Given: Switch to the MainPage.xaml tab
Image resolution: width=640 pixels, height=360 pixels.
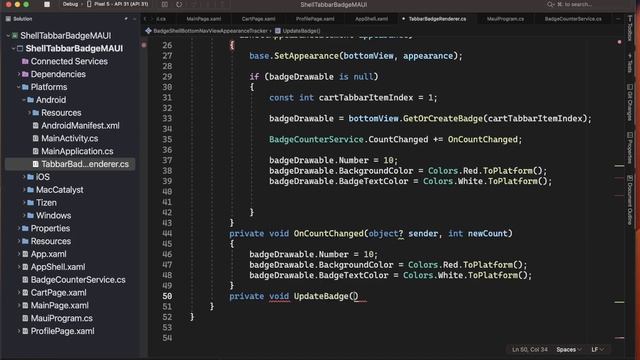Looking at the screenshot, I should (203, 19).
